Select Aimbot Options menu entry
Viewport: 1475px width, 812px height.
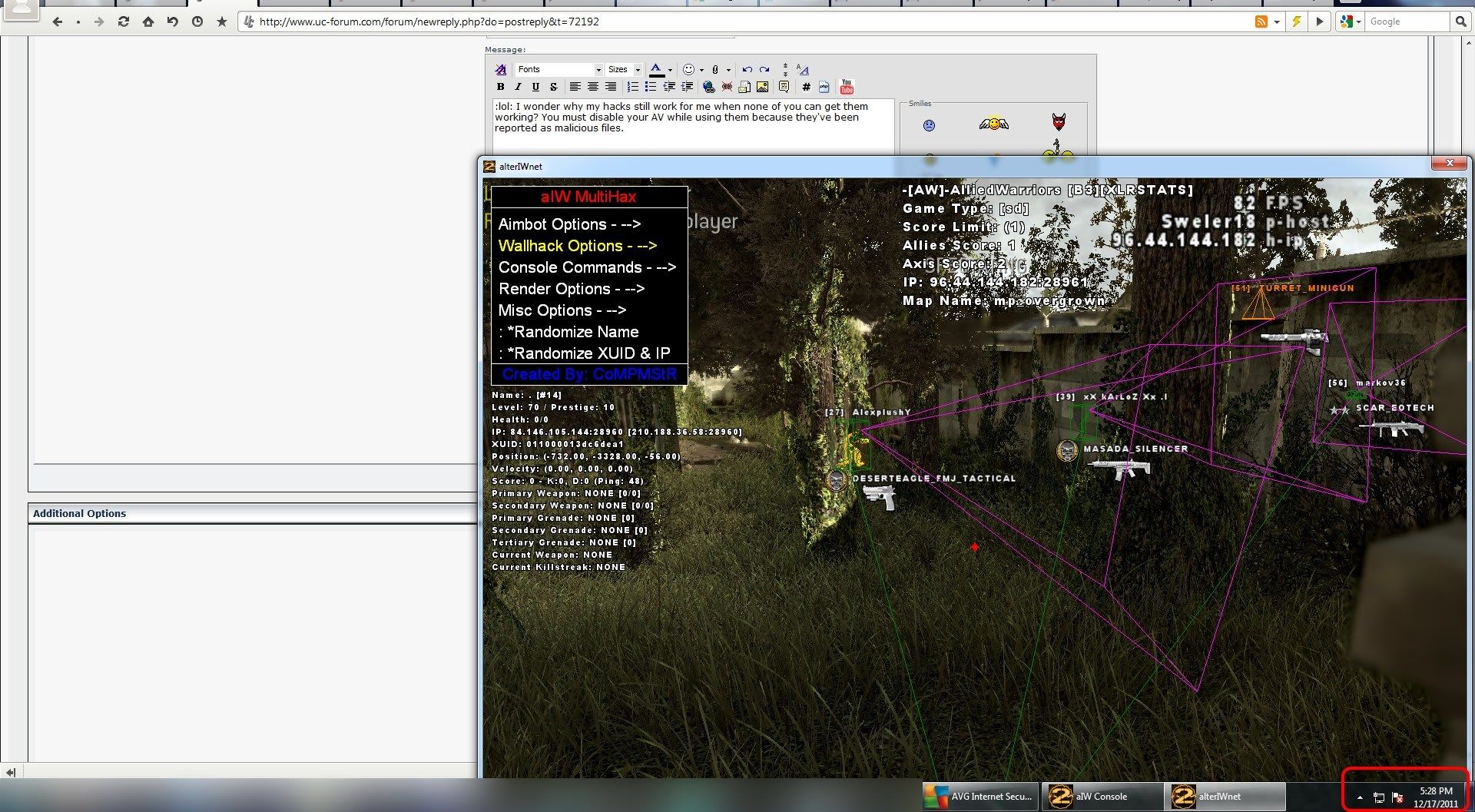568,224
